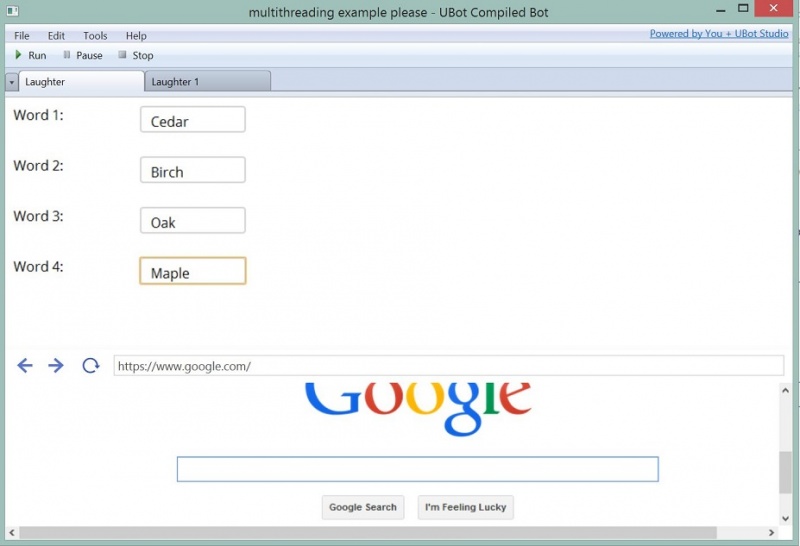Focus the Word 4 field containing Maple
Viewport: 800px width, 546px height.
pos(193,271)
